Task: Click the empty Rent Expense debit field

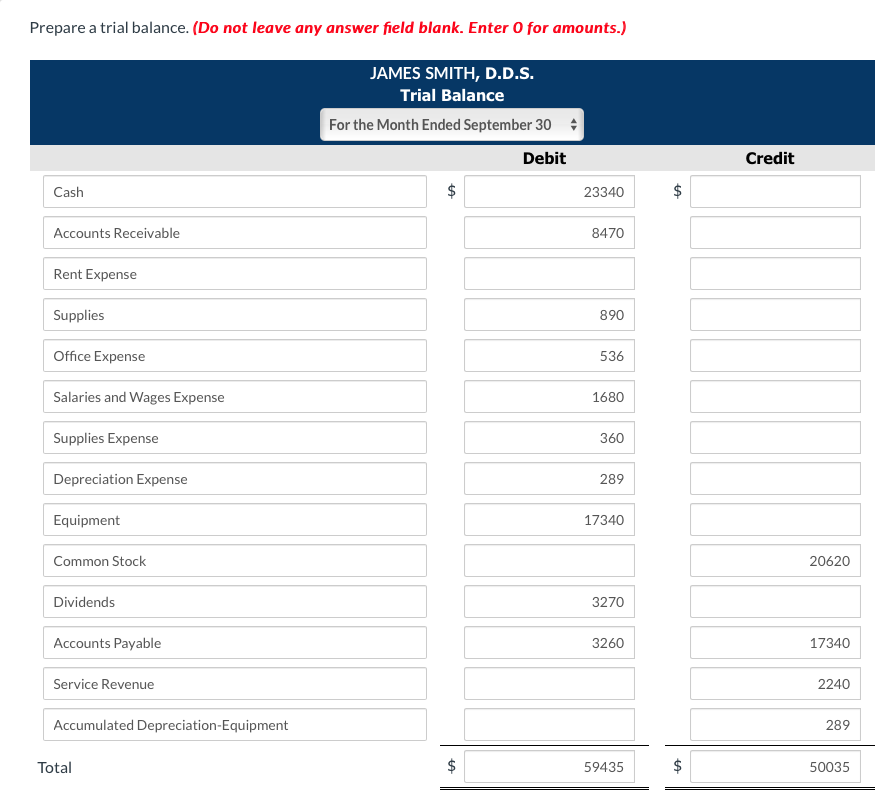Action: point(549,273)
